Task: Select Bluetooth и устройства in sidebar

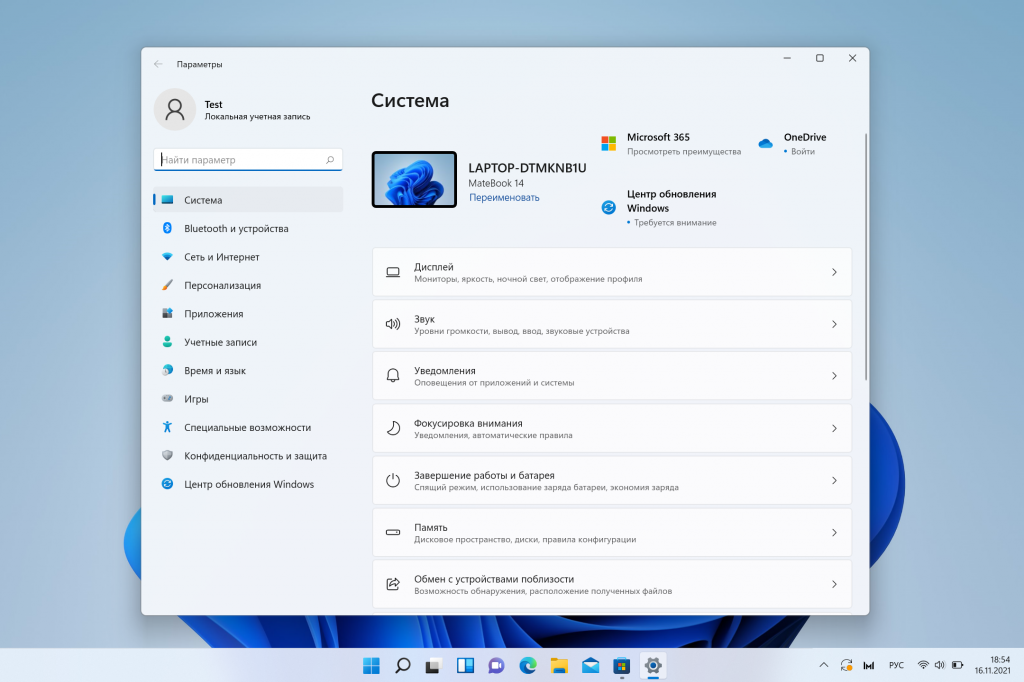Action: click(x=236, y=229)
